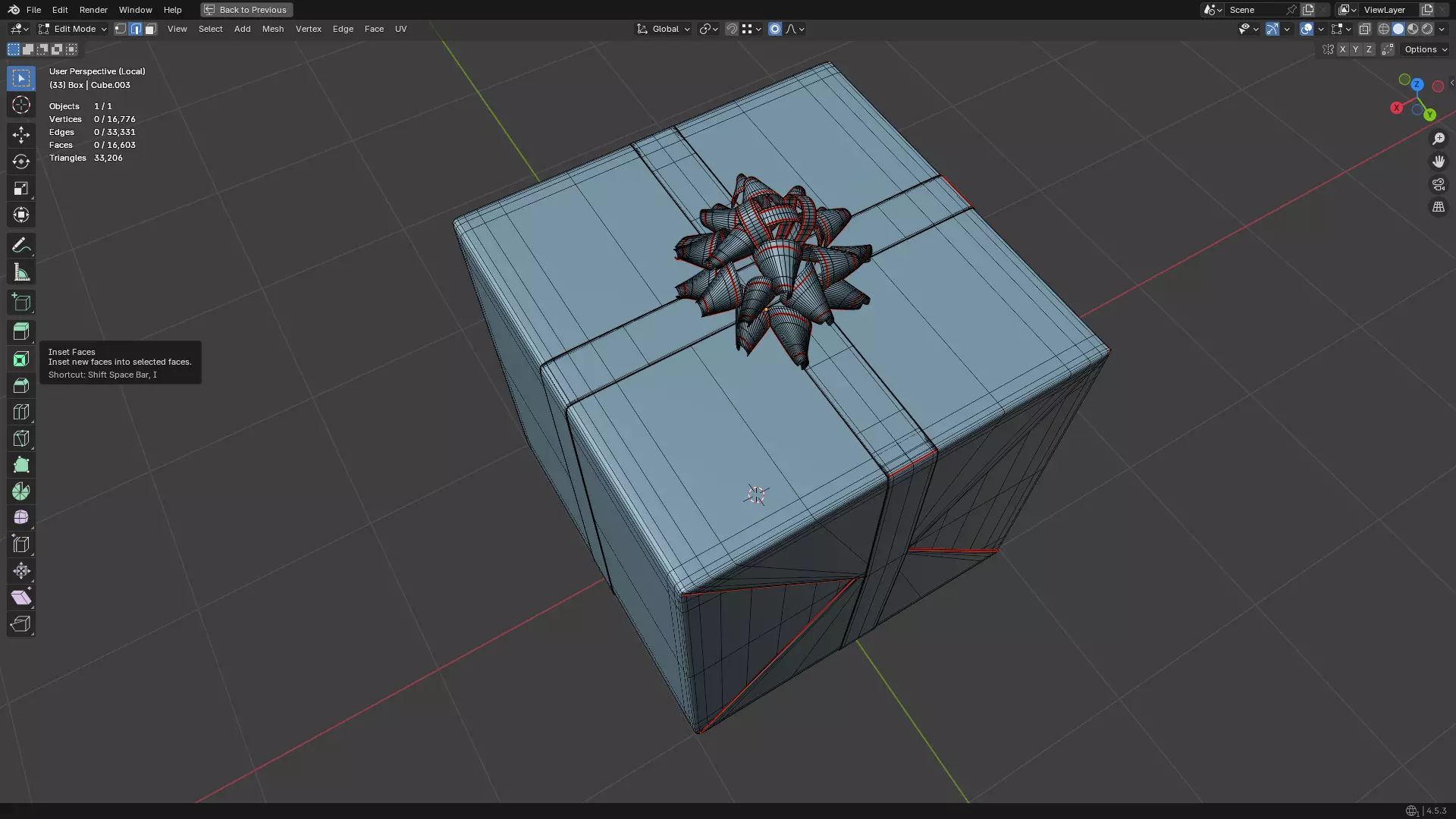The width and height of the screenshot is (1456, 819).
Task: Toggle X axis mirror
Action: 1342,49
